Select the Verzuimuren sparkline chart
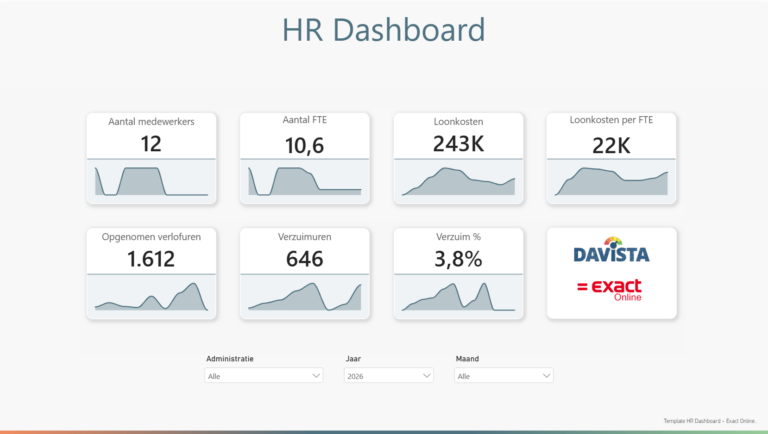Screen dimensions: 768x434 tap(305, 296)
